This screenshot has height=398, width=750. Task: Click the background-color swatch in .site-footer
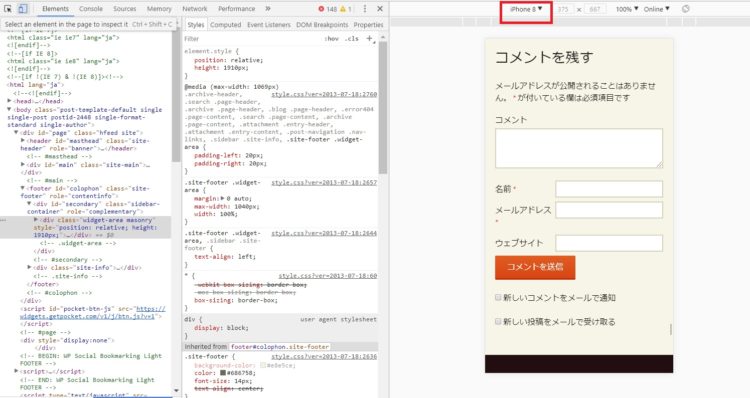coord(263,365)
